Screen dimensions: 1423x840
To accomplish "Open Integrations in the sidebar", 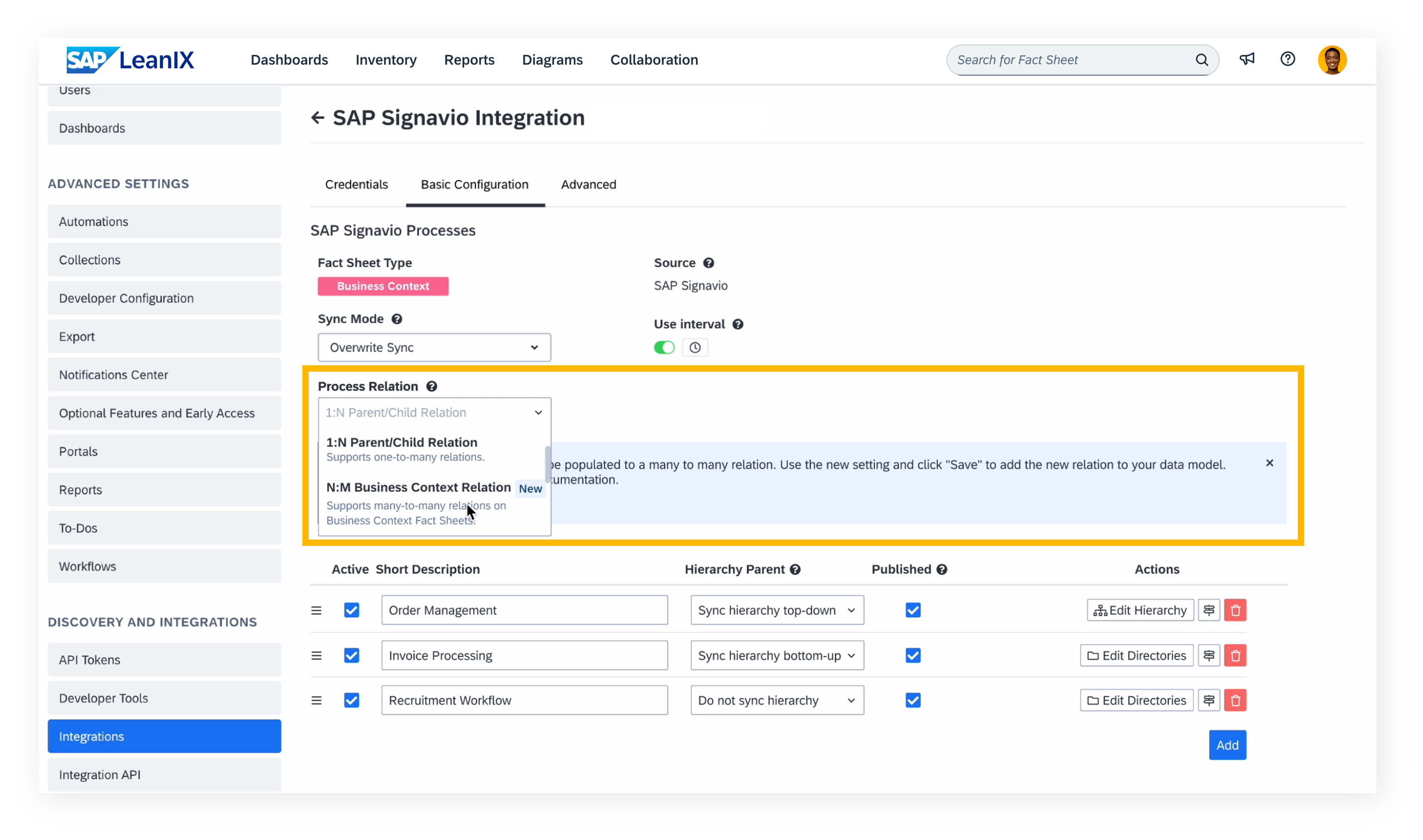I will click(164, 737).
